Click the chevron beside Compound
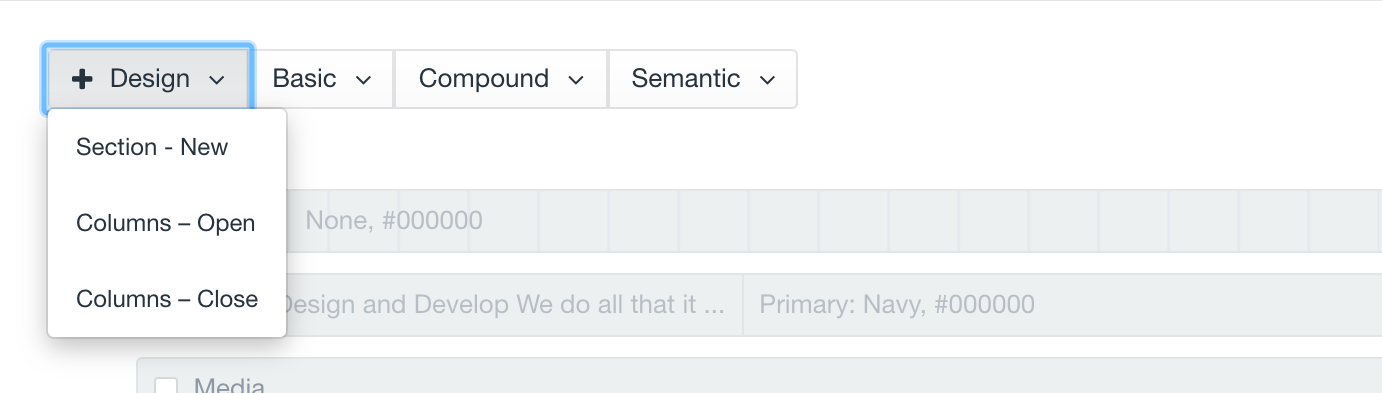This screenshot has height=393, width=1382. [576, 80]
